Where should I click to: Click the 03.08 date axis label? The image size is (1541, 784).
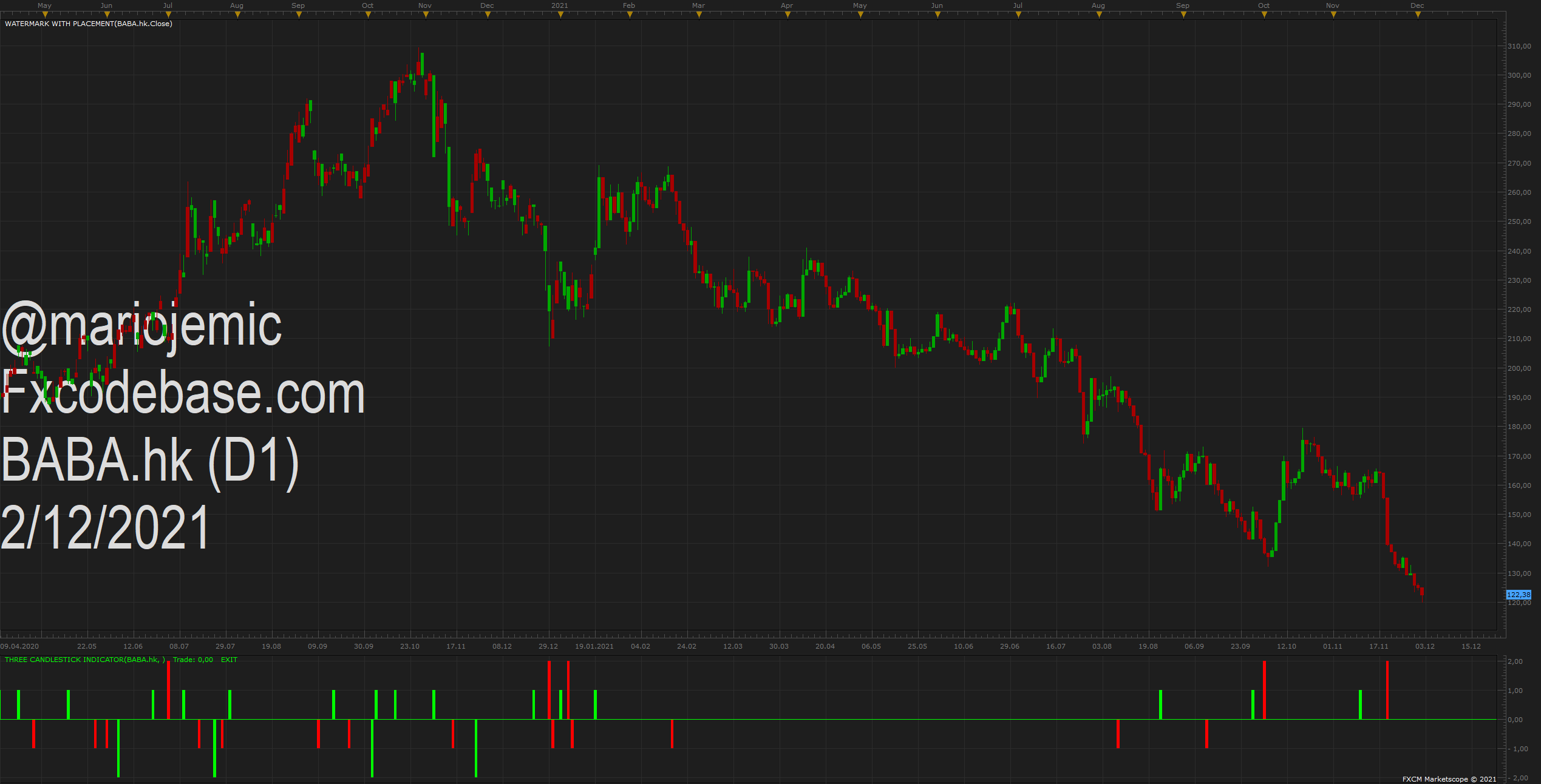1102,646
